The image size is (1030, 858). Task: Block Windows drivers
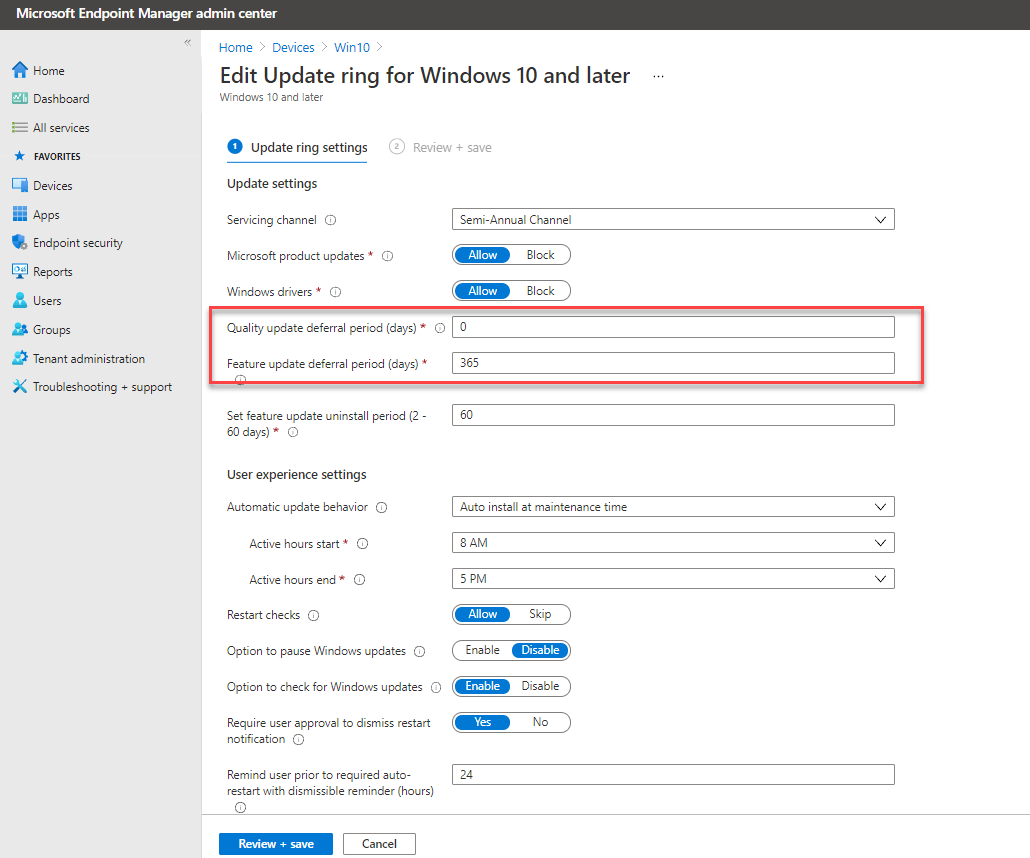[540, 290]
